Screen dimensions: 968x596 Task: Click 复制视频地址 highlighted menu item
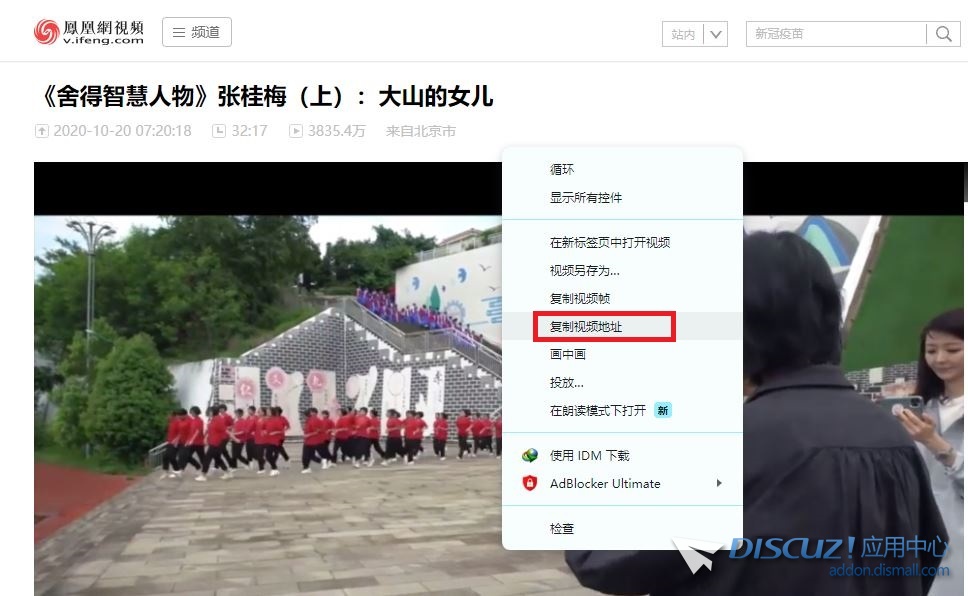(x=586, y=326)
